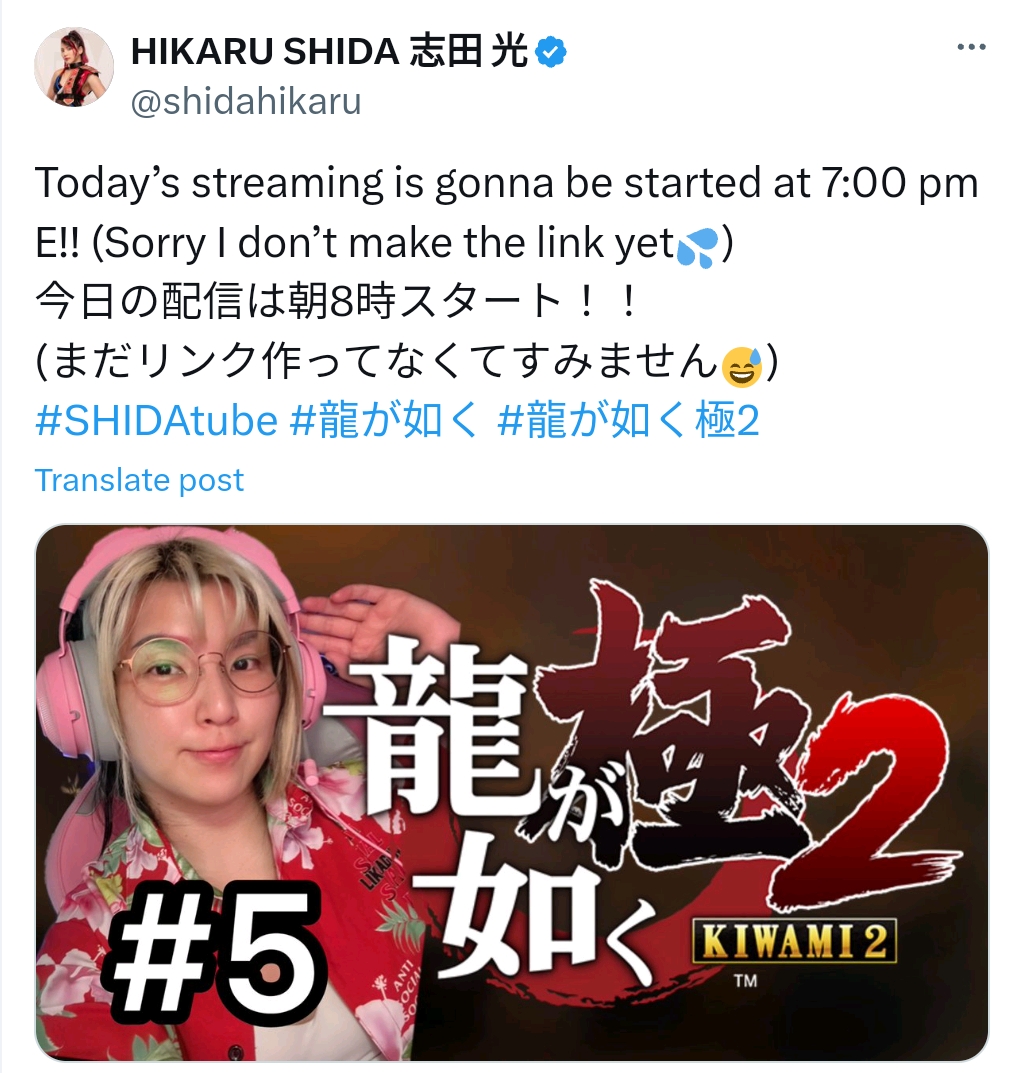Click Translate post
Viewport: 1017px width, 1073px height.
coord(140,480)
